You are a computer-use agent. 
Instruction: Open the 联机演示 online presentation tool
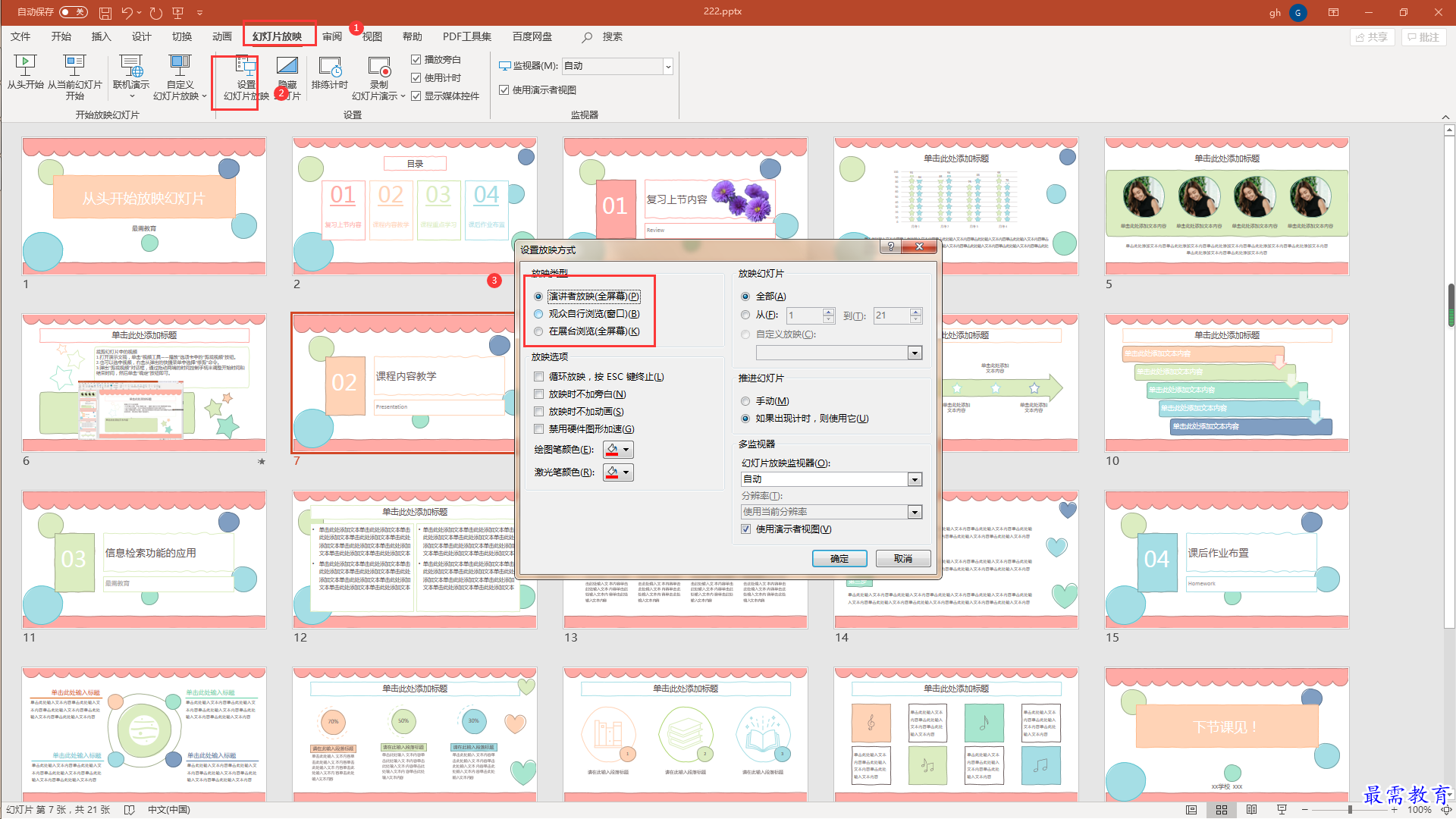click(x=131, y=73)
